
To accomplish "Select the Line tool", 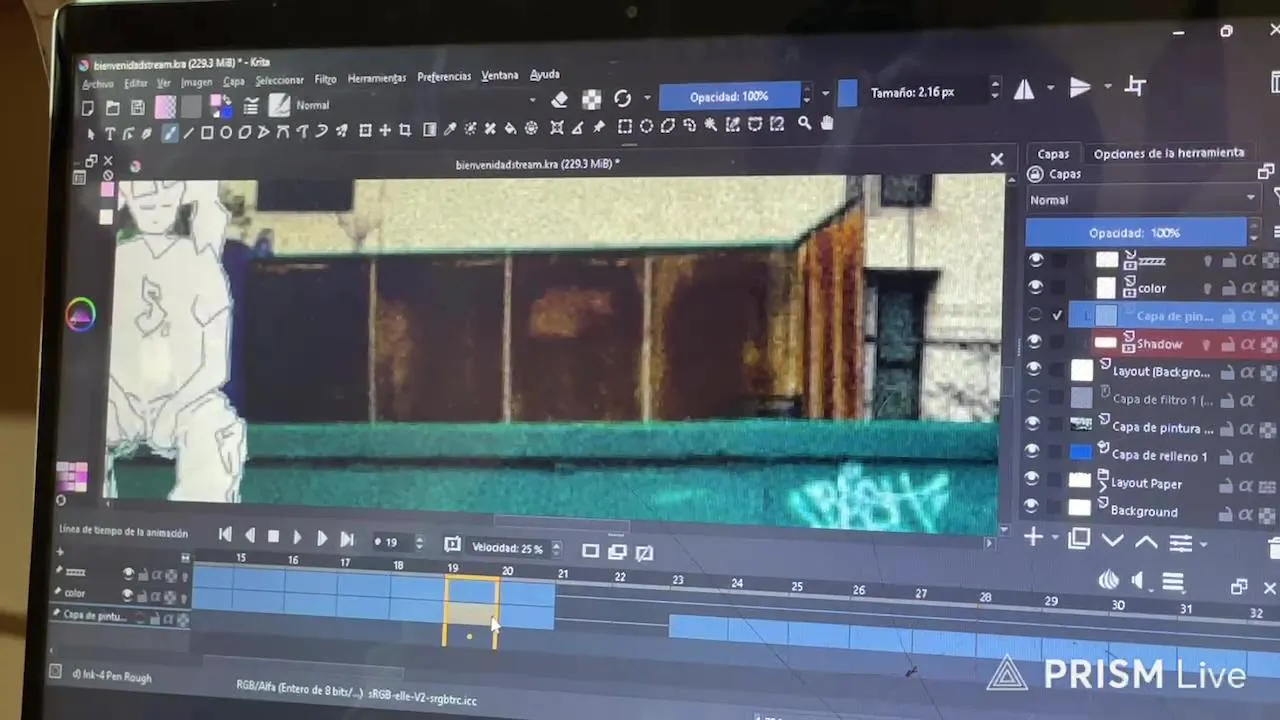I will point(188,132).
